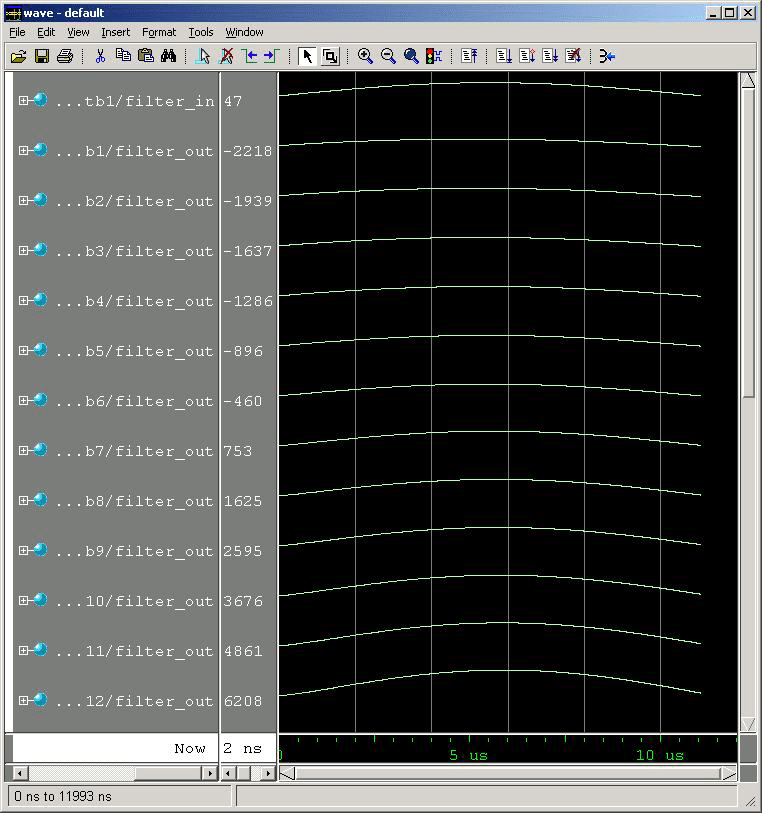The height and width of the screenshot is (813, 762).
Task: Open the Insert menu
Action: point(116,32)
